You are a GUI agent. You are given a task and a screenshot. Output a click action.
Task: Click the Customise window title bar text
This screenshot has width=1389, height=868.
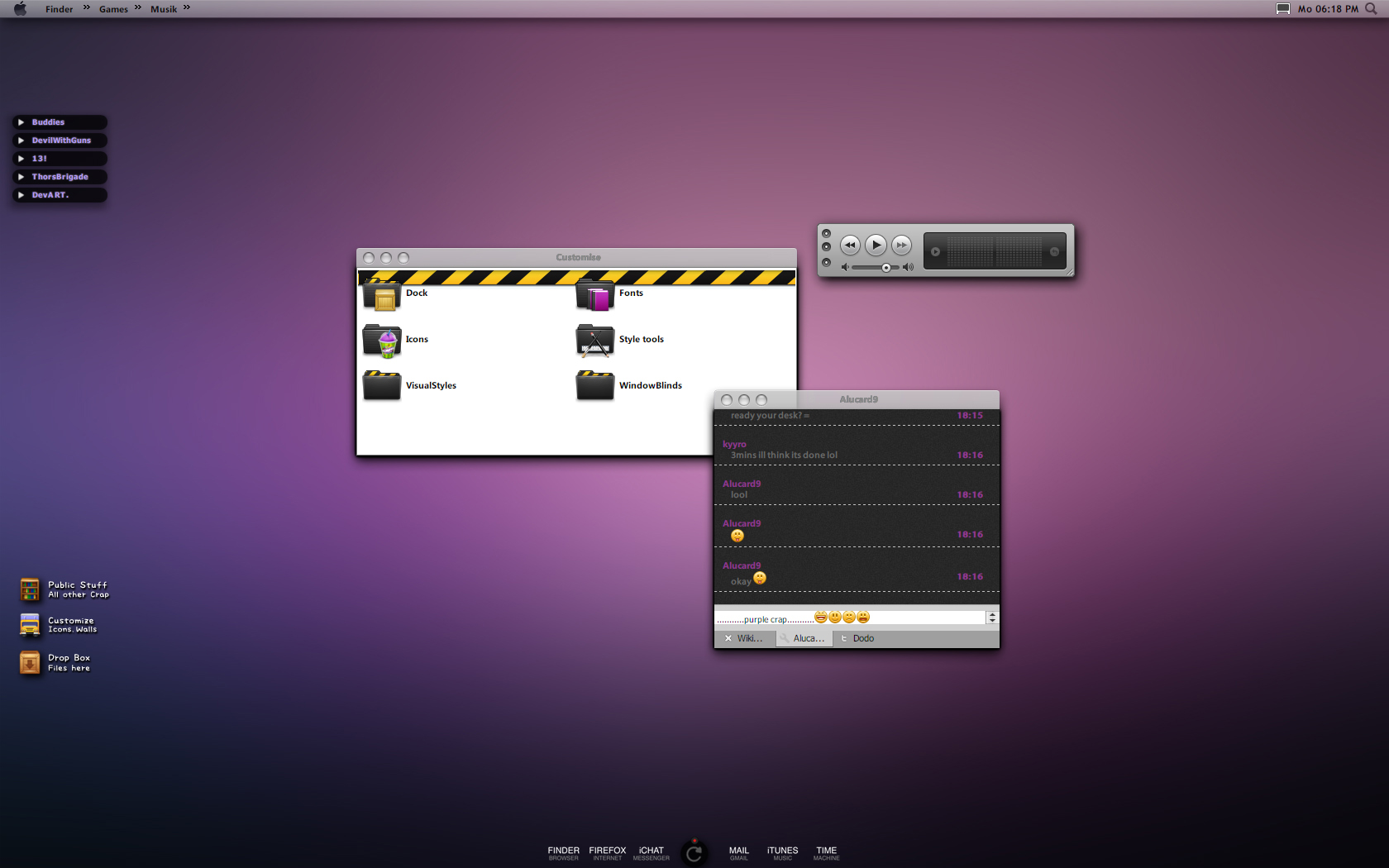[578, 257]
